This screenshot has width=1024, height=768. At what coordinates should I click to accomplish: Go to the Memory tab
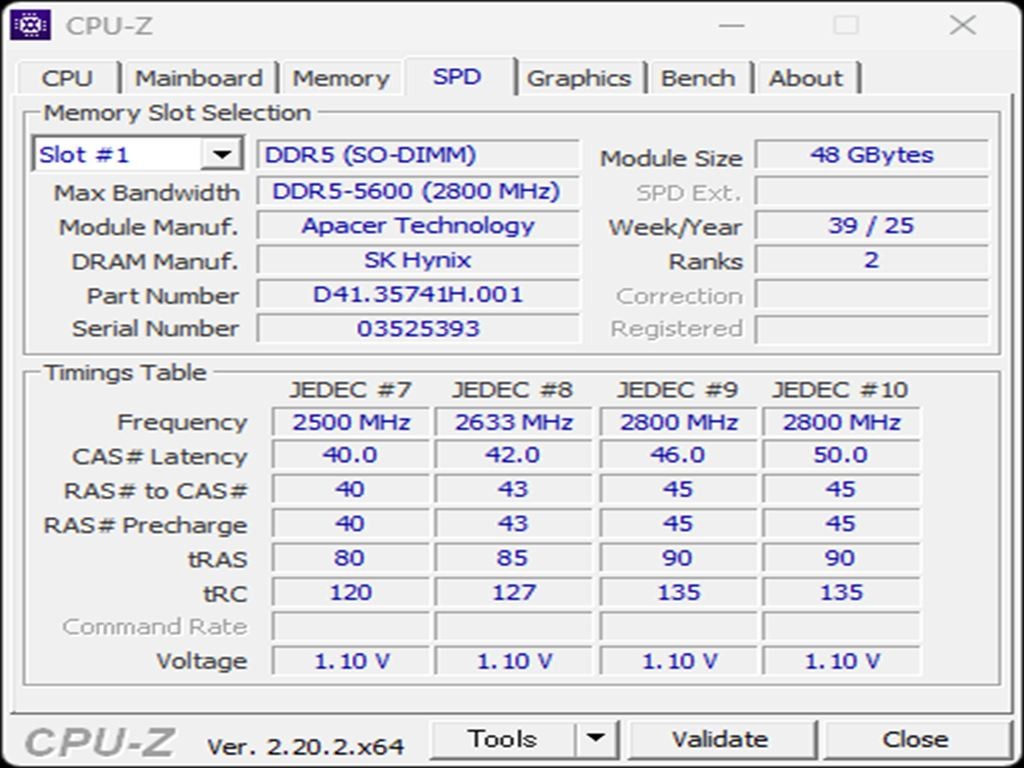(x=341, y=78)
